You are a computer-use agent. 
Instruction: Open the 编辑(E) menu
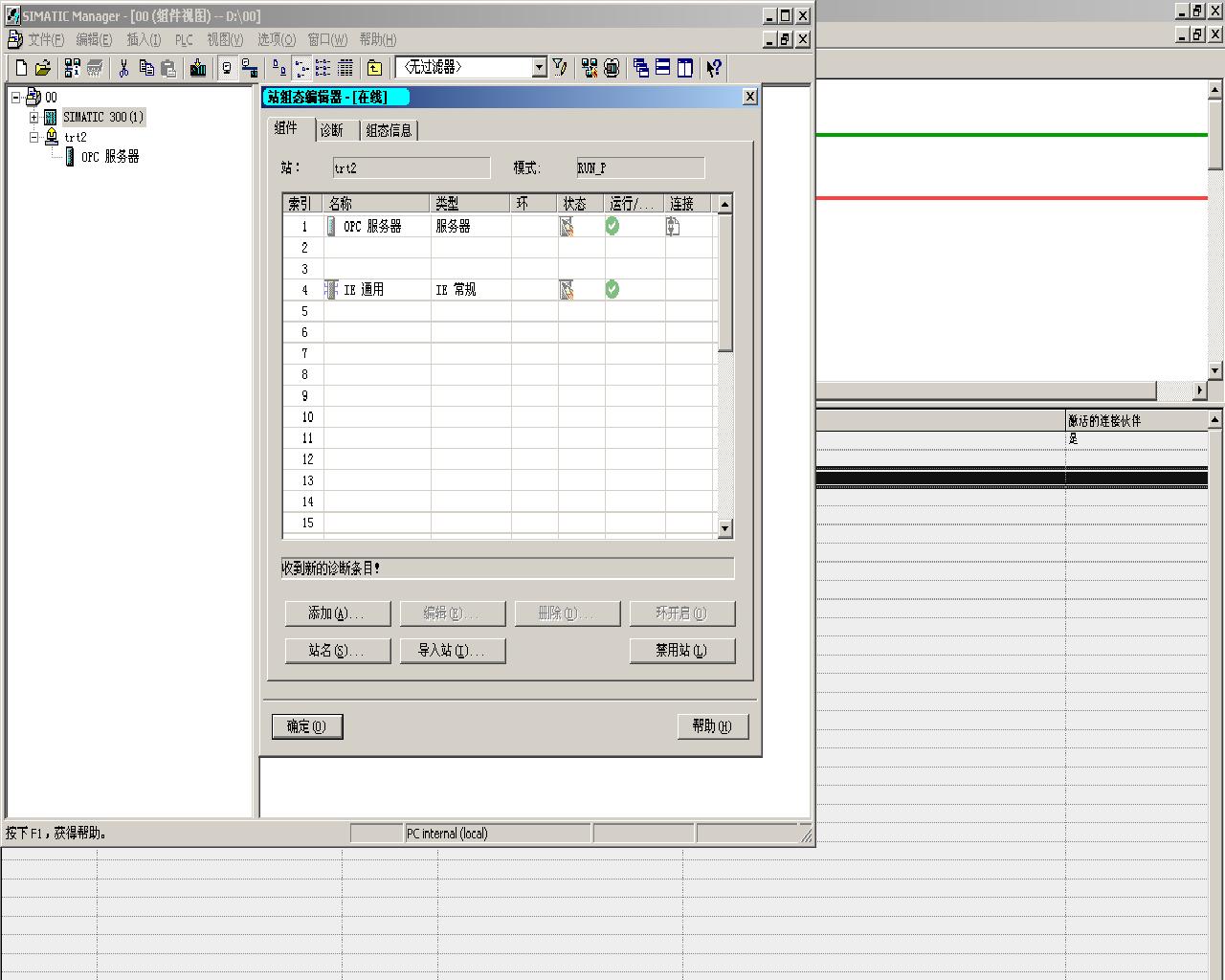coord(94,39)
